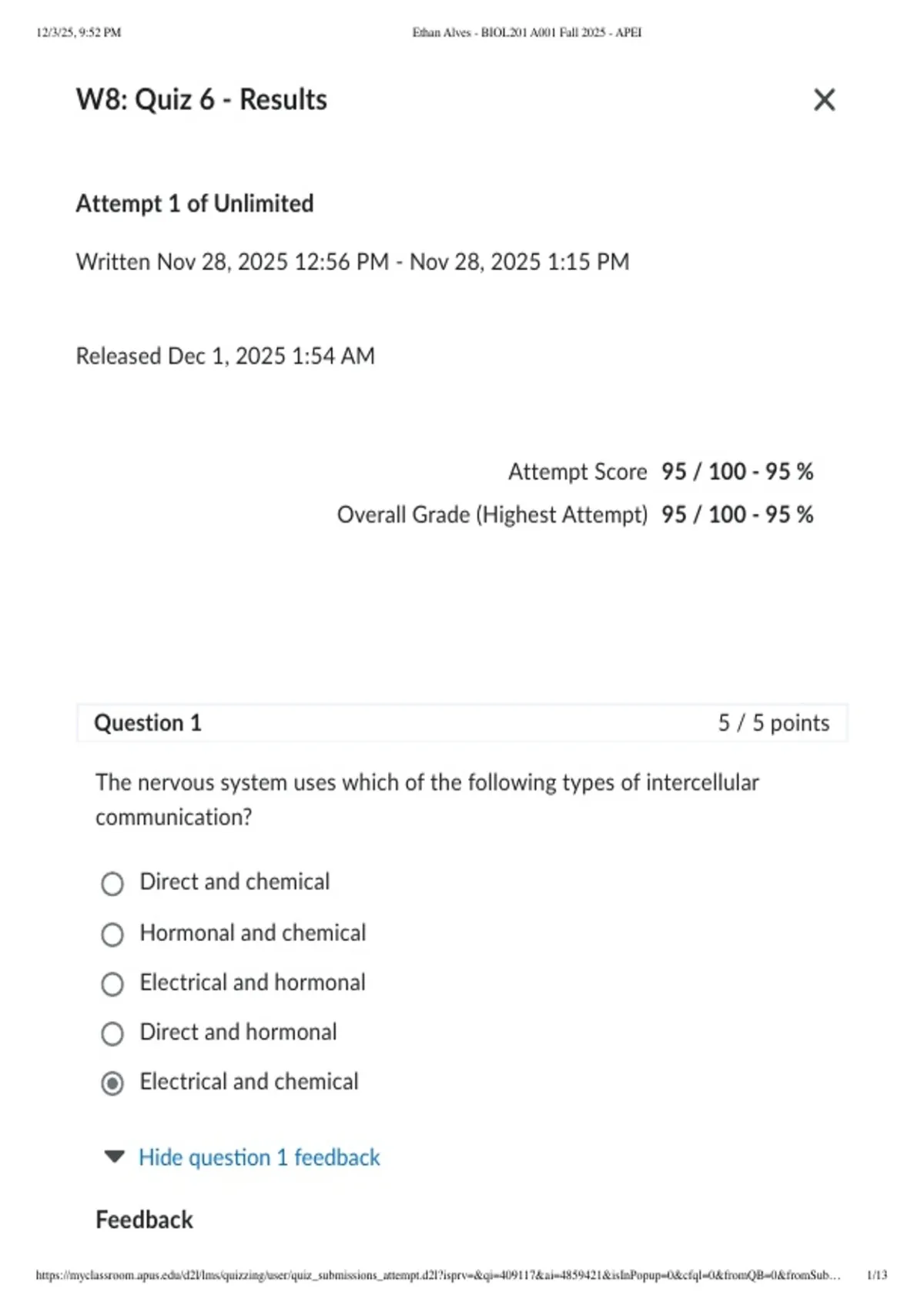Click the 5 / 5 points score

(774, 723)
